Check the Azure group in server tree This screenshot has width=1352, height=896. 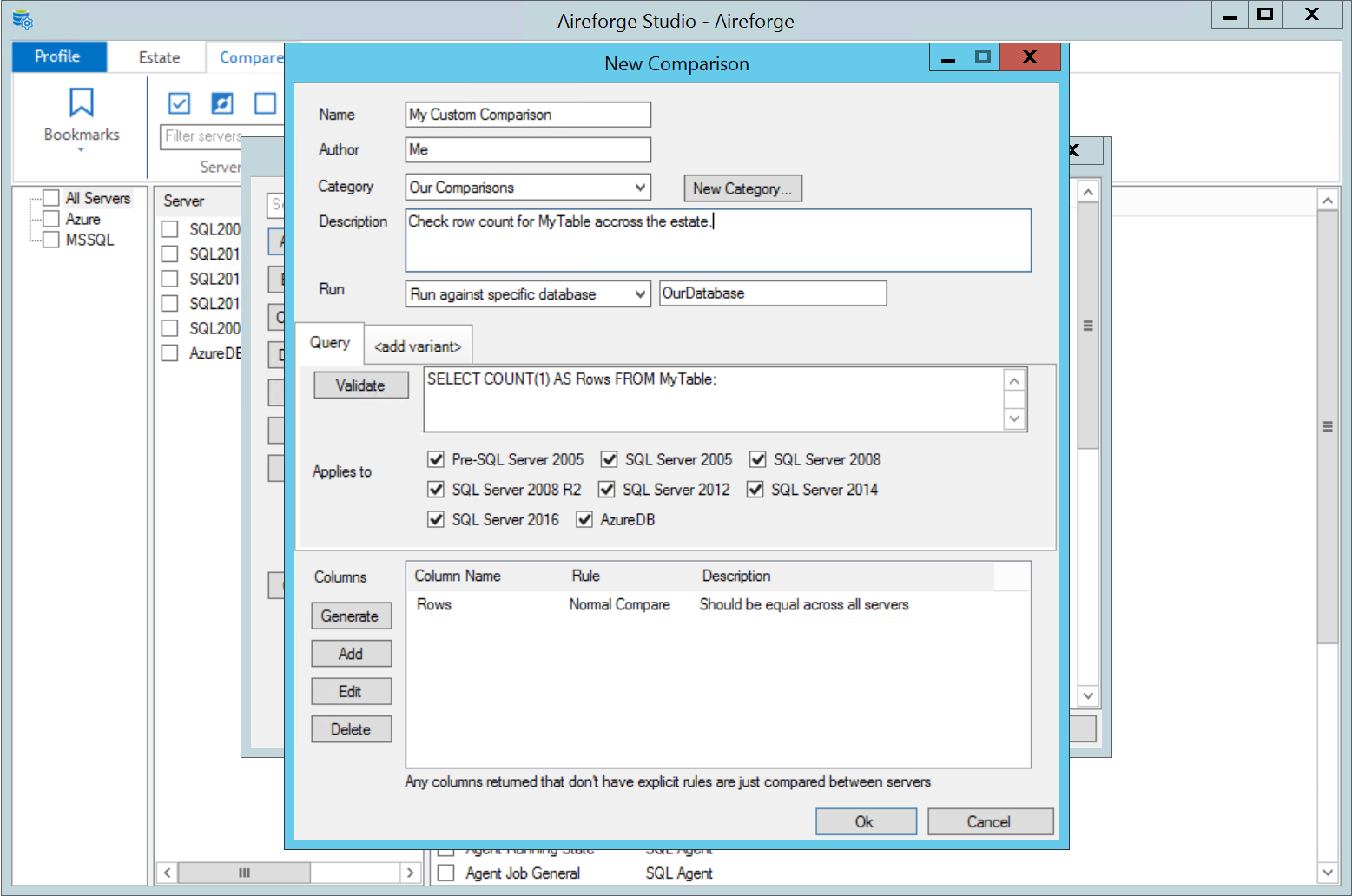pos(51,219)
